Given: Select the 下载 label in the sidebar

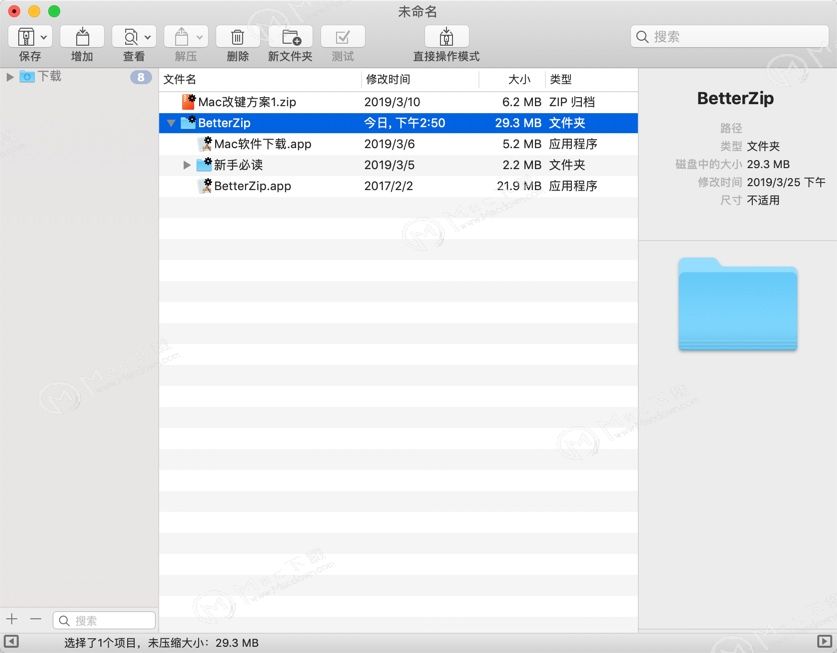Looking at the screenshot, I should coord(49,76).
